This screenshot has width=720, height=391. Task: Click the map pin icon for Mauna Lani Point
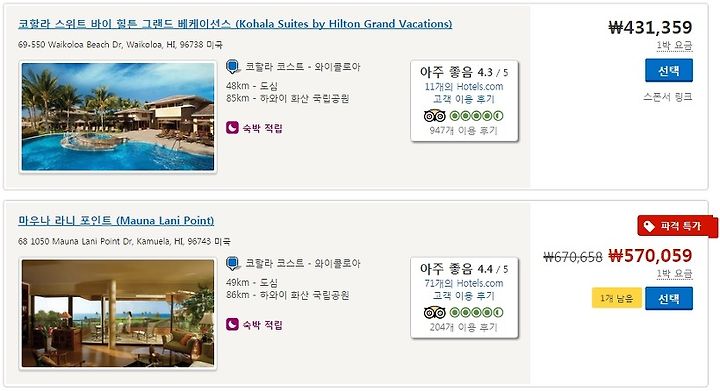pyautogui.click(x=233, y=264)
